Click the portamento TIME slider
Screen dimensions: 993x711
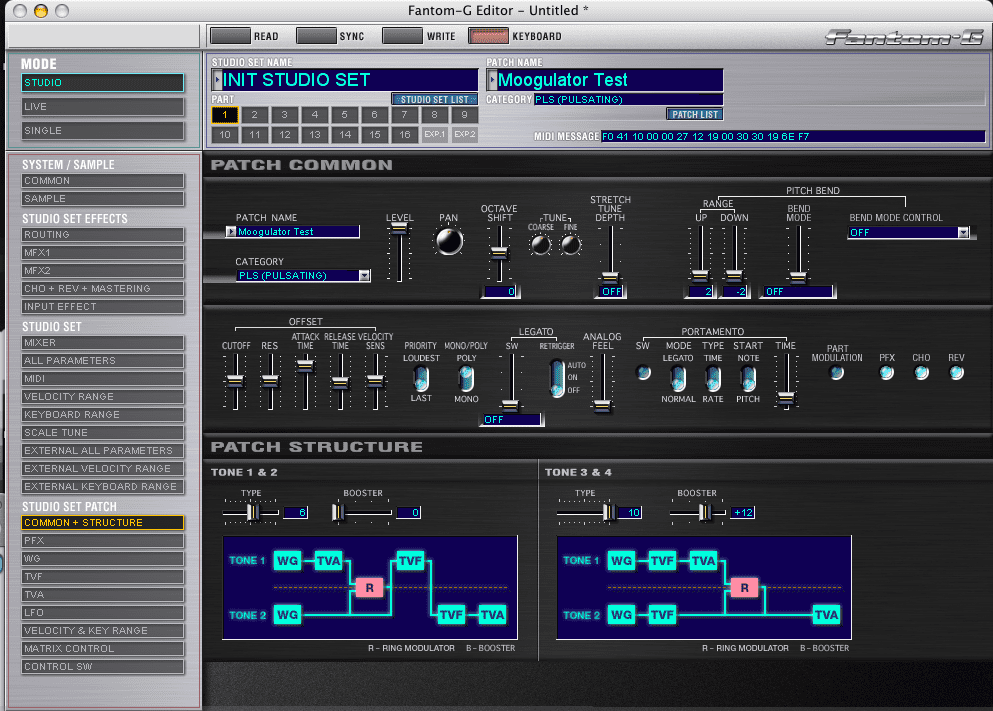point(786,381)
